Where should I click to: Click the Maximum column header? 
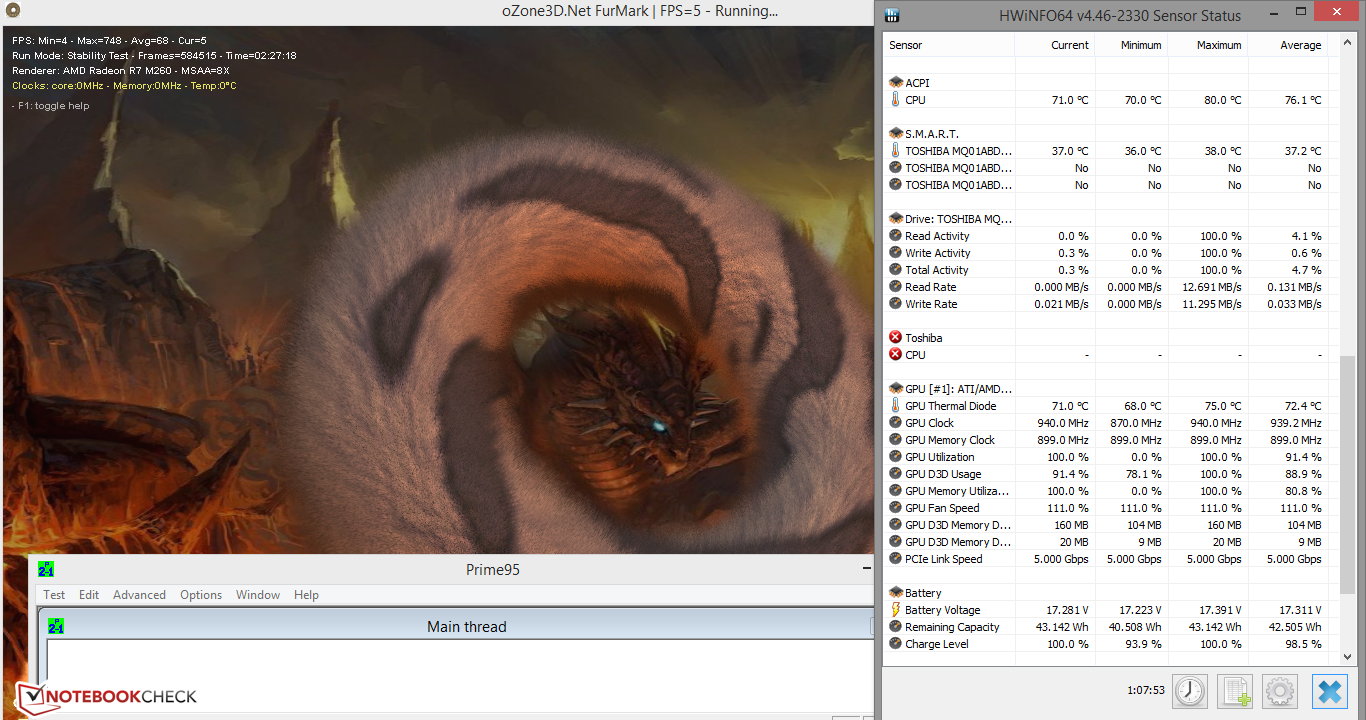pos(1208,45)
